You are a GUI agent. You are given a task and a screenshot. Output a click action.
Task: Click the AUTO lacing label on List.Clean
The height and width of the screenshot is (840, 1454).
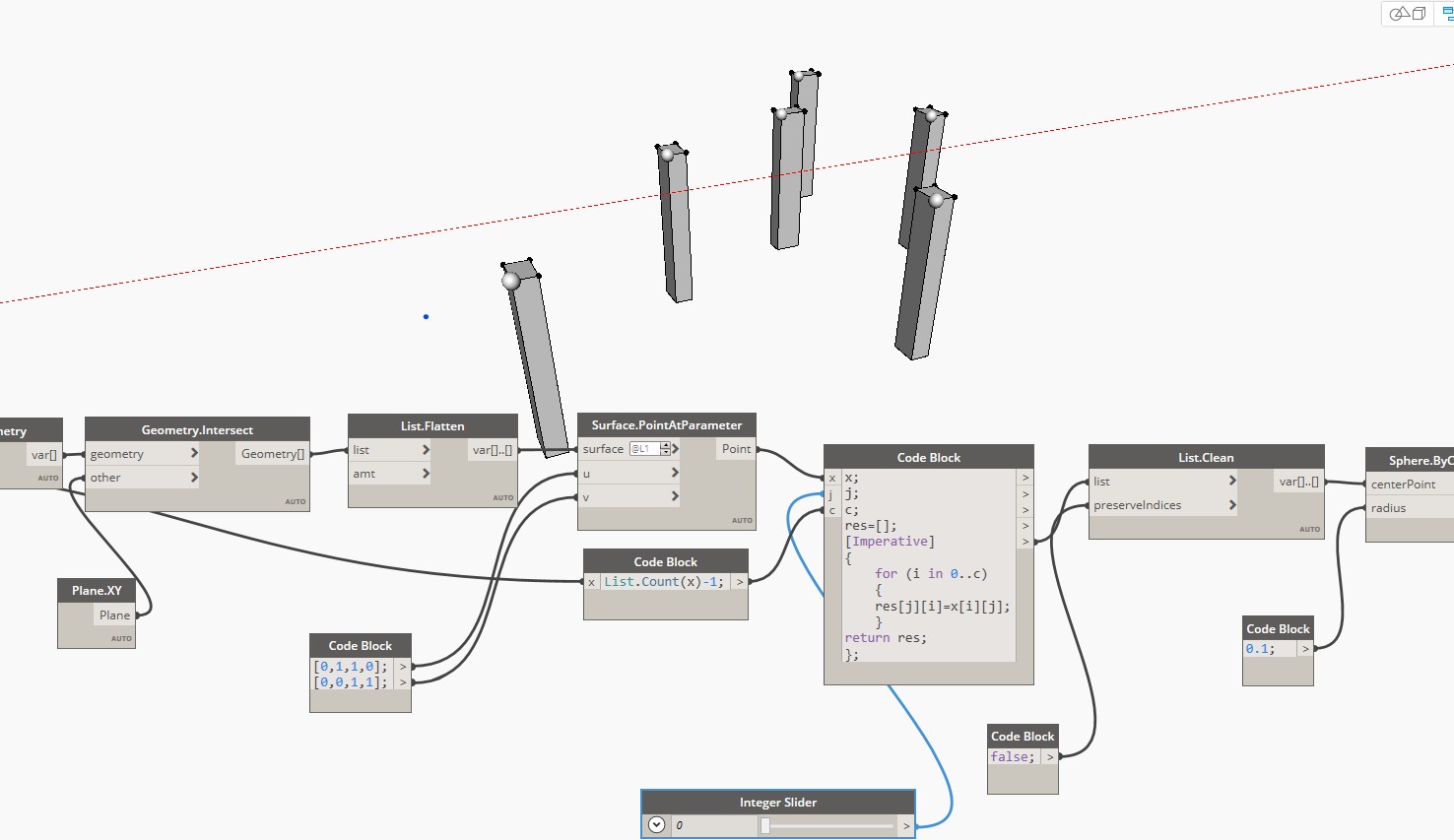tap(1309, 529)
